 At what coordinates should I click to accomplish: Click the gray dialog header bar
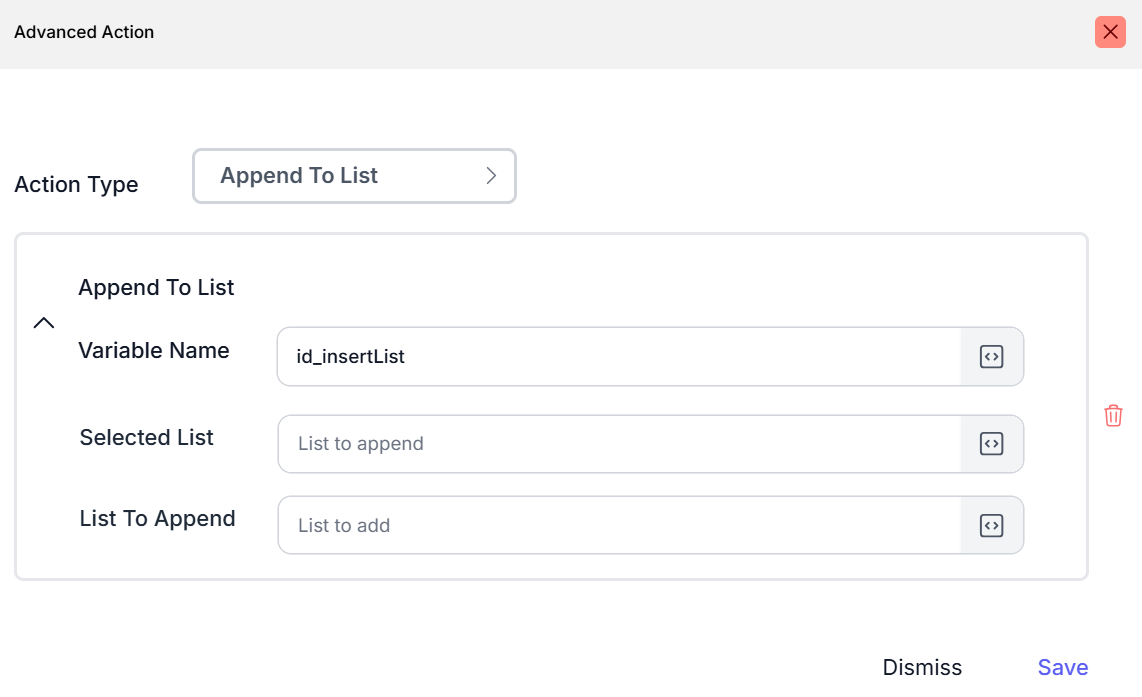600,34
